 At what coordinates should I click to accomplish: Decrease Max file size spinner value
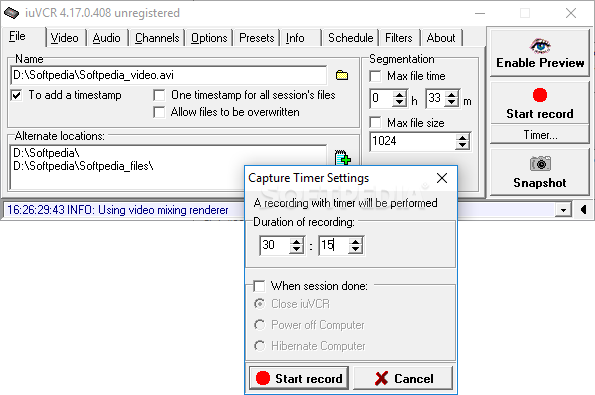pyautogui.click(x=462, y=146)
